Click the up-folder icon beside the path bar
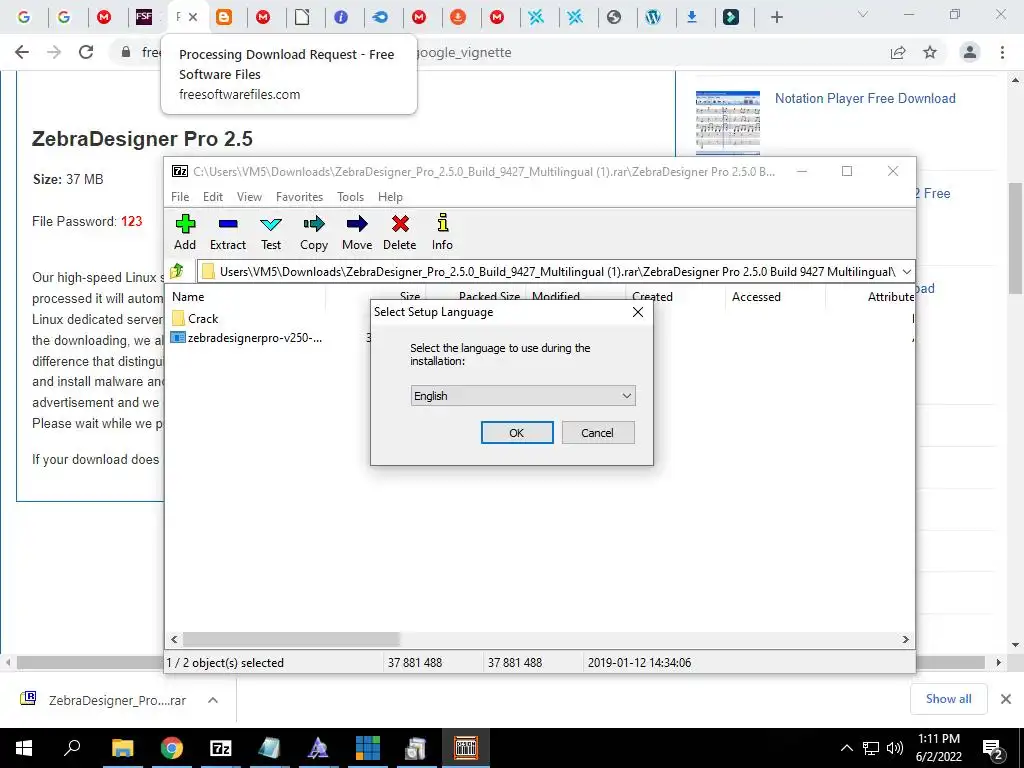1024x768 pixels. [177, 271]
